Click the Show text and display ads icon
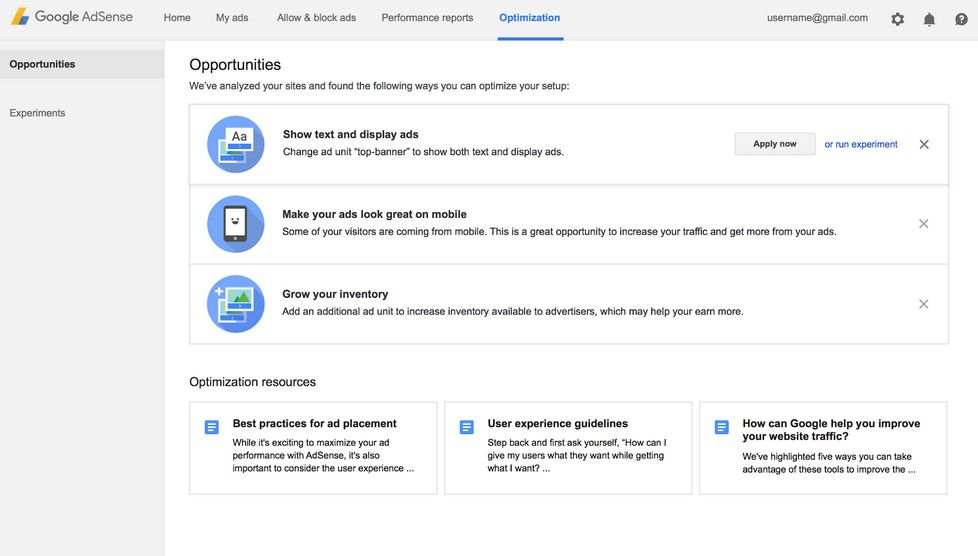 pyautogui.click(x=236, y=144)
